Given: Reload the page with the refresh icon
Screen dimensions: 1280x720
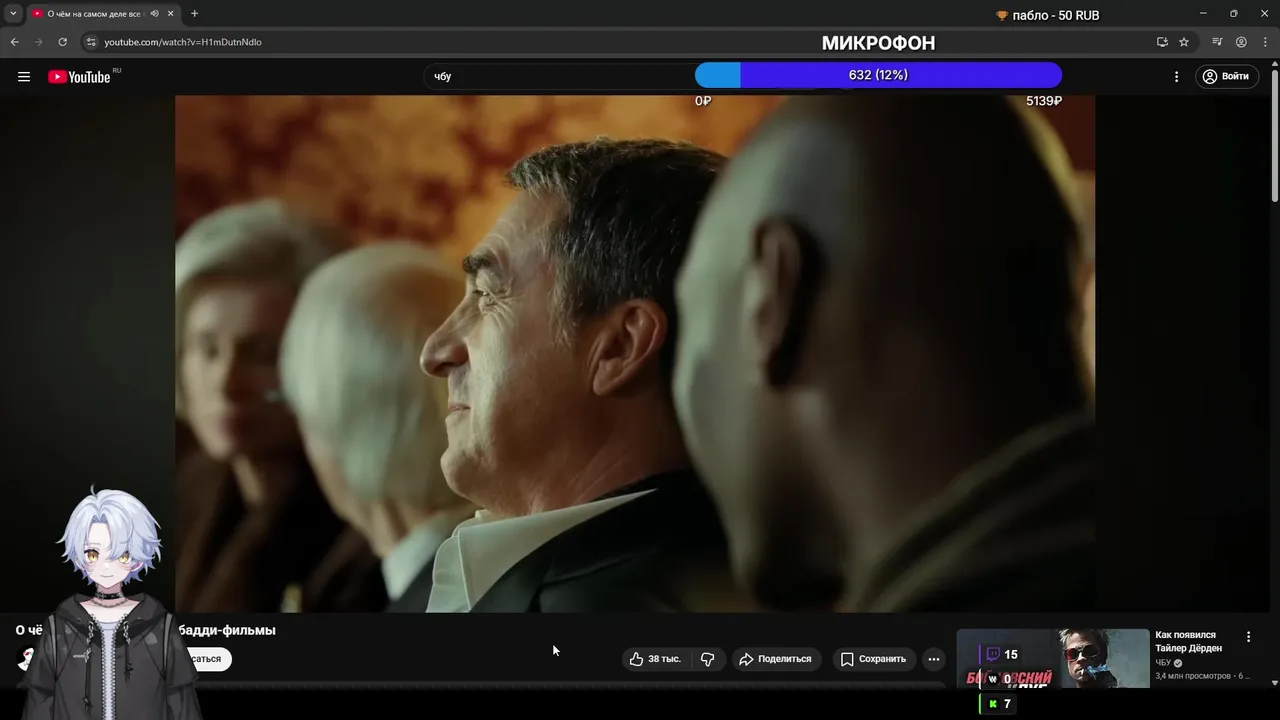Looking at the screenshot, I should (62, 42).
